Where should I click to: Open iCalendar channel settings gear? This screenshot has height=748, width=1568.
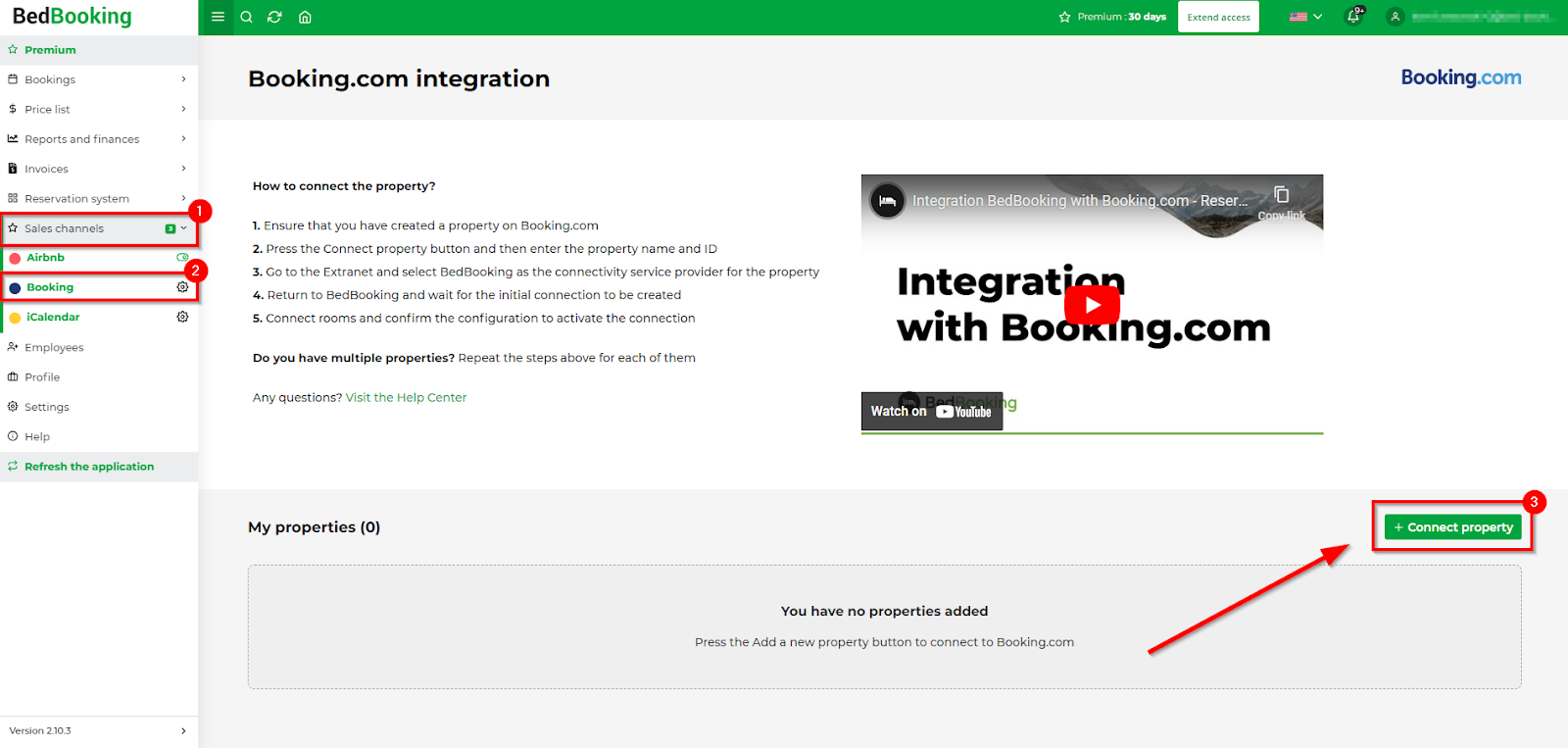pyautogui.click(x=182, y=317)
